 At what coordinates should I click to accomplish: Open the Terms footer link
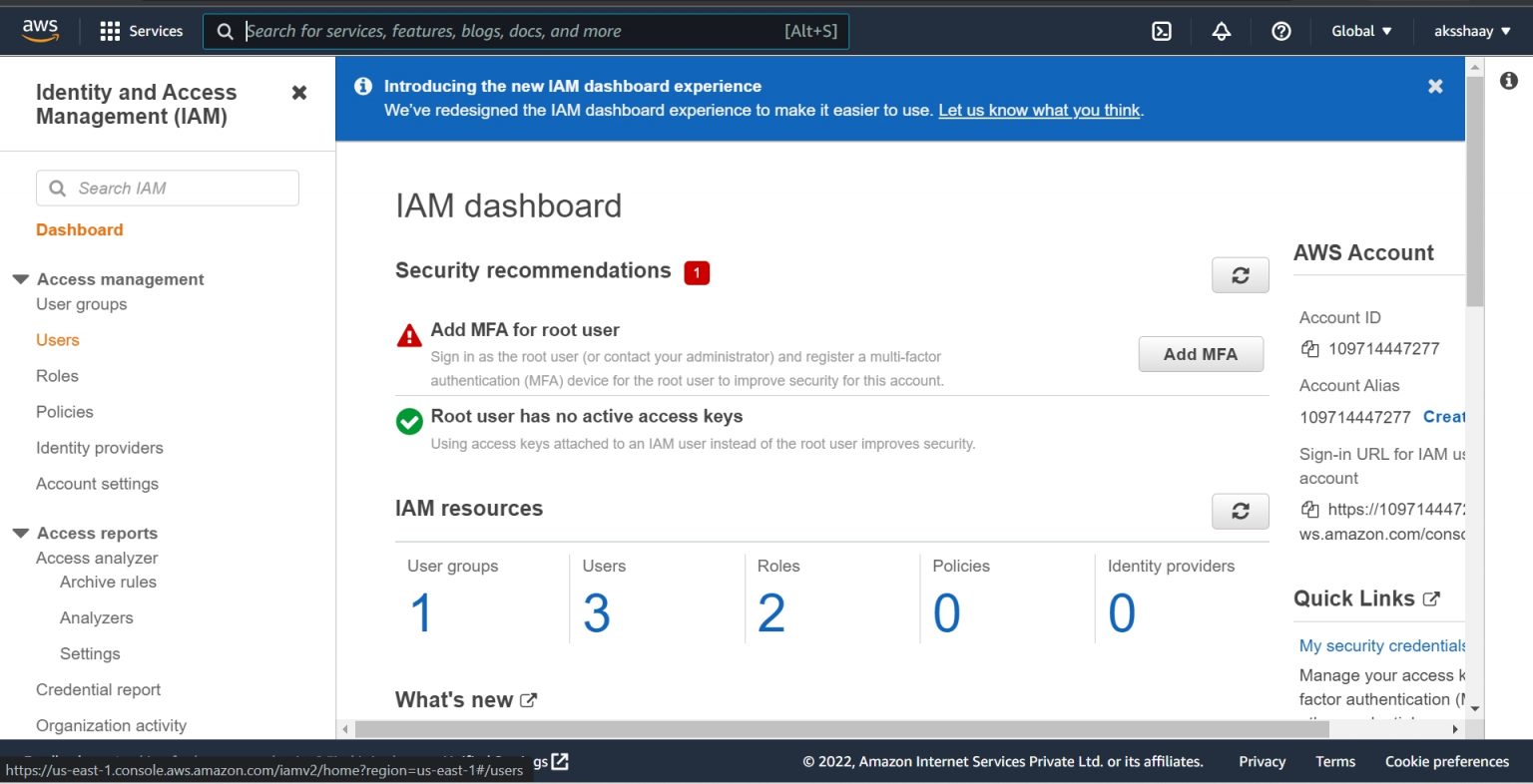tap(1335, 761)
